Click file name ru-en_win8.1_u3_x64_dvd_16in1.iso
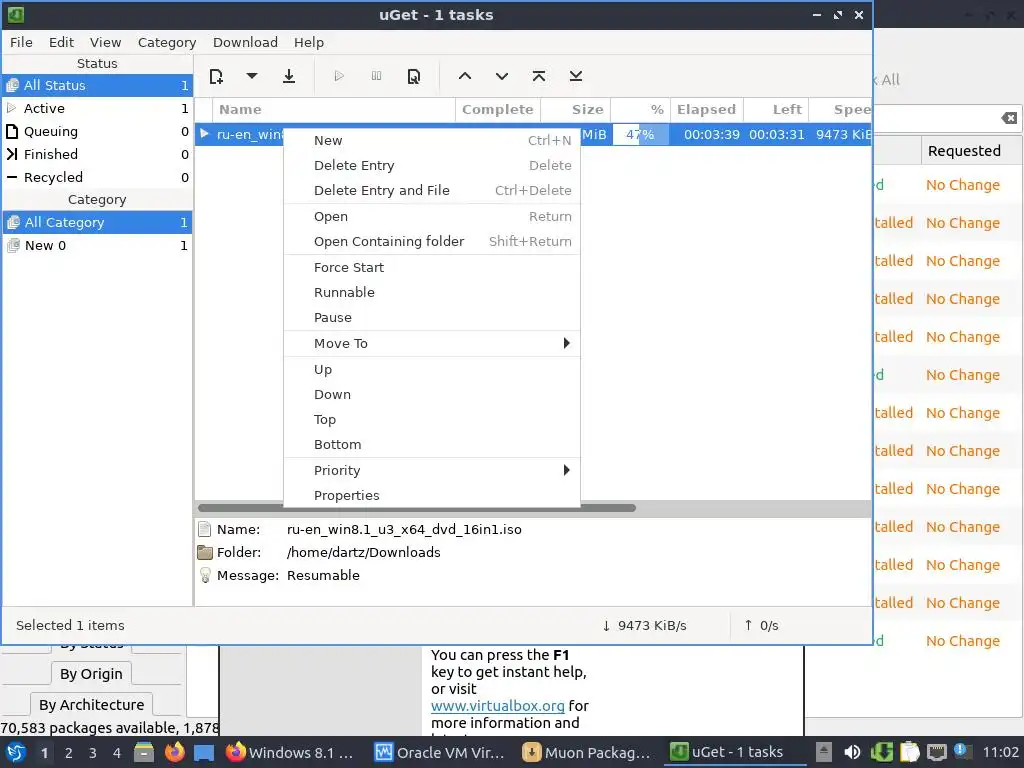 [x=404, y=530]
